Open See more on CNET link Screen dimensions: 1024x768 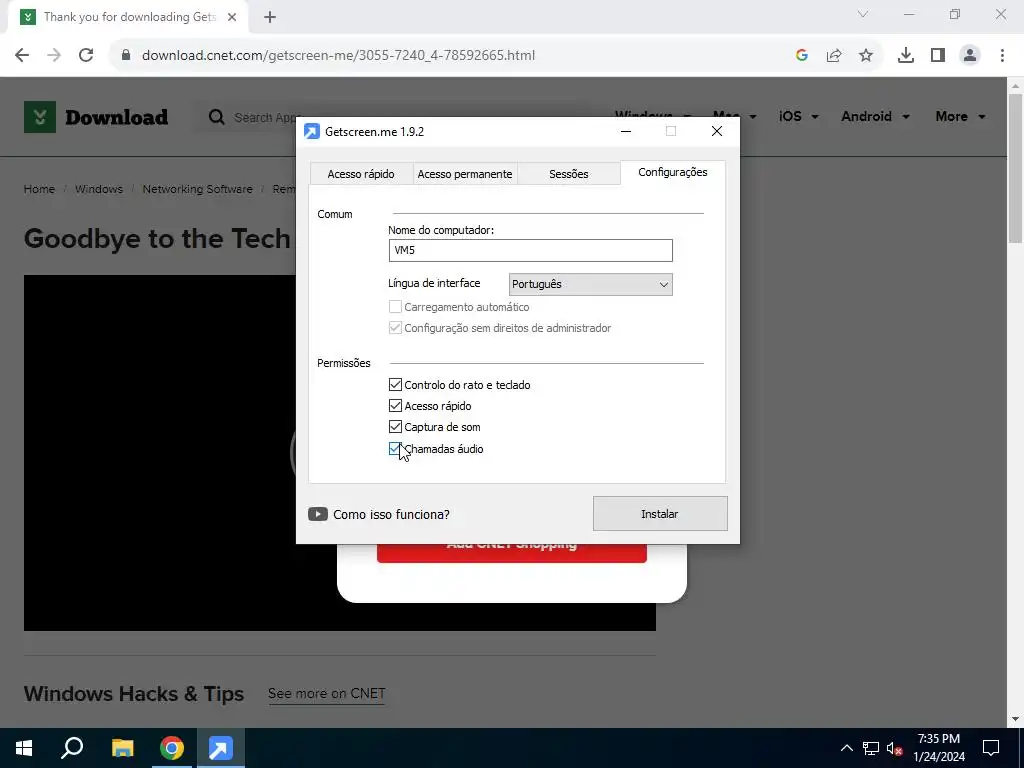(x=327, y=694)
